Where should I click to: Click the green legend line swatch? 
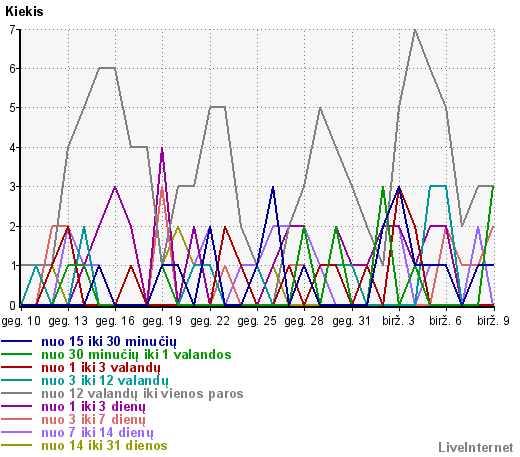(x=17, y=354)
